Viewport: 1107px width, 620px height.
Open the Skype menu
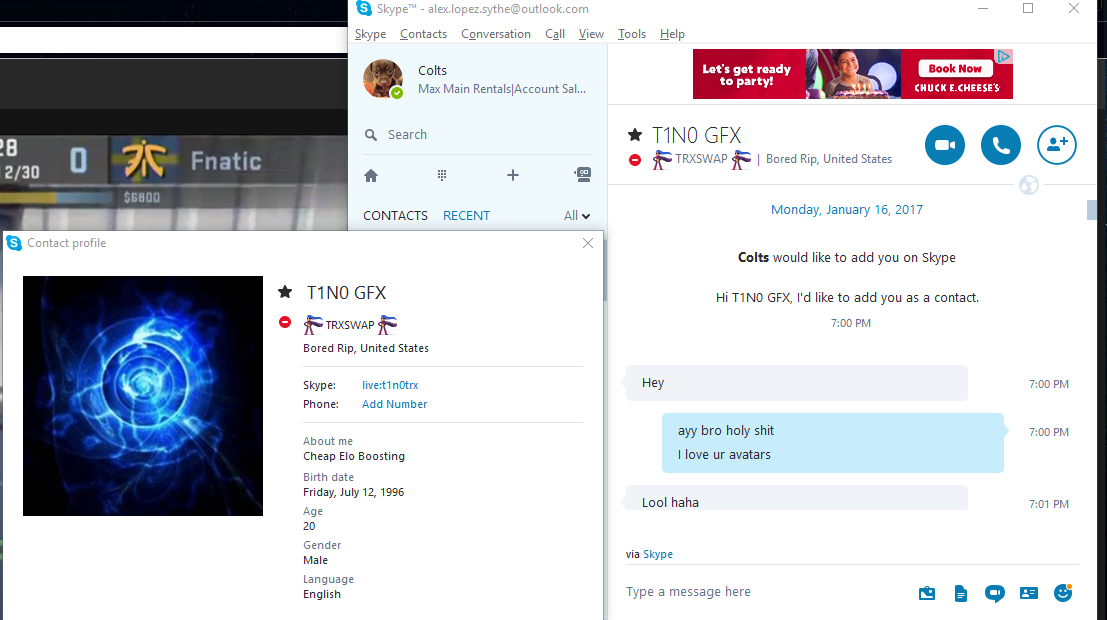[370, 34]
